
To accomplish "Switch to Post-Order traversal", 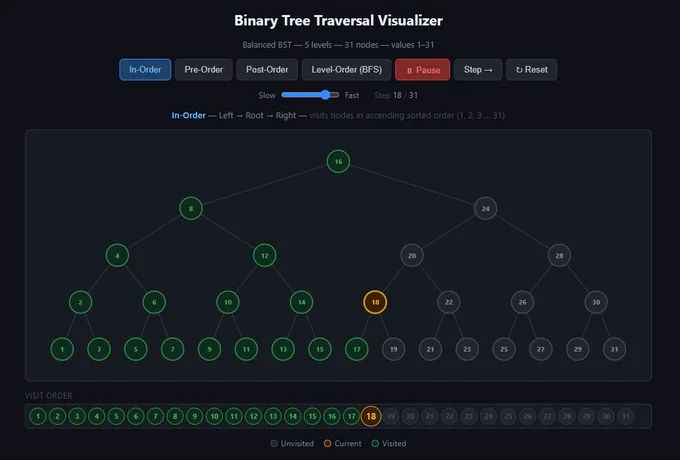I will click(x=267, y=69).
